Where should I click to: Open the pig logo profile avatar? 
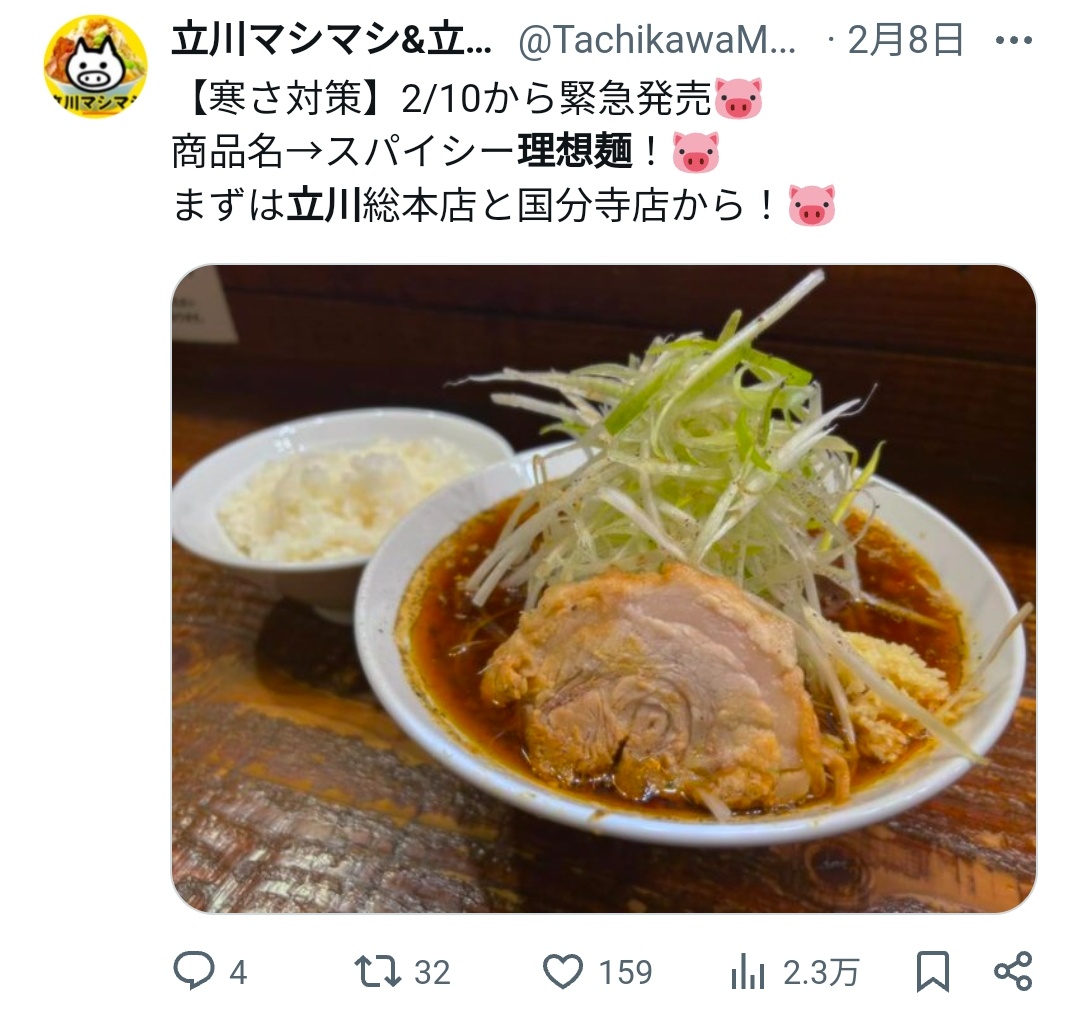(x=96, y=66)
